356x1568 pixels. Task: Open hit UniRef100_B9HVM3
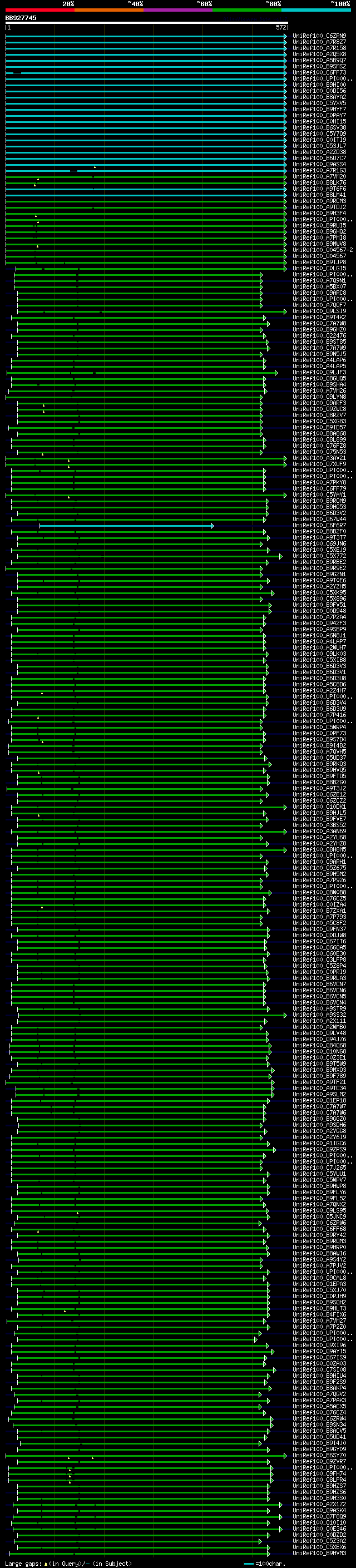(x=319, y=1553)
